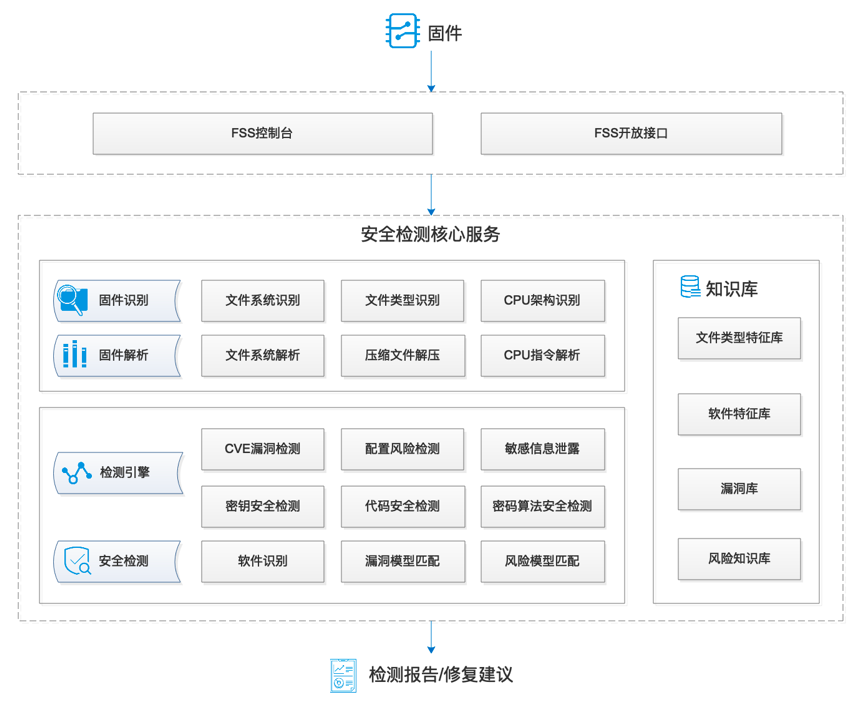864x702 pixels.
Task: Click the 漏洞模型匹配 box
Action: (x=402, y=561)
